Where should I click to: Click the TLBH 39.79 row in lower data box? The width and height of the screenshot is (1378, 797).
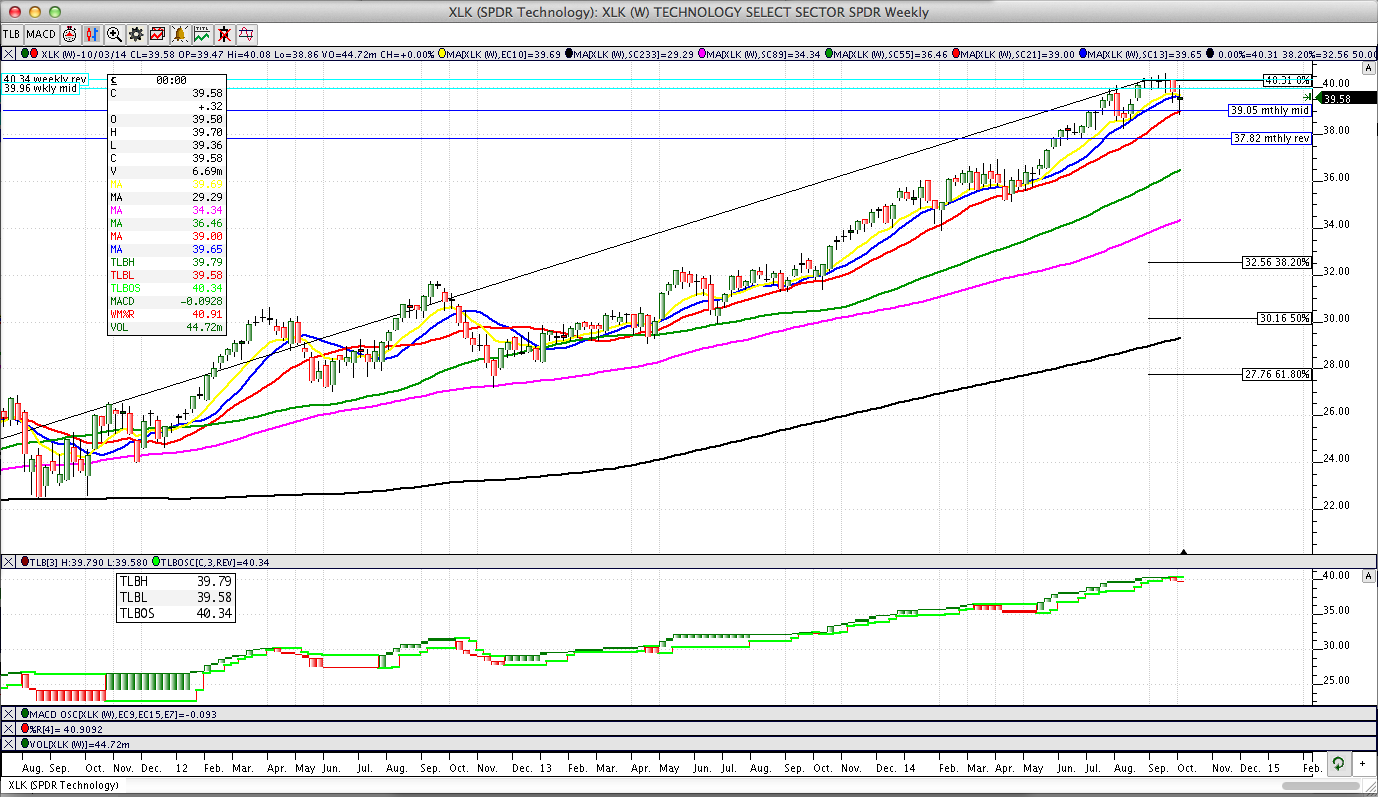point(176,582)
